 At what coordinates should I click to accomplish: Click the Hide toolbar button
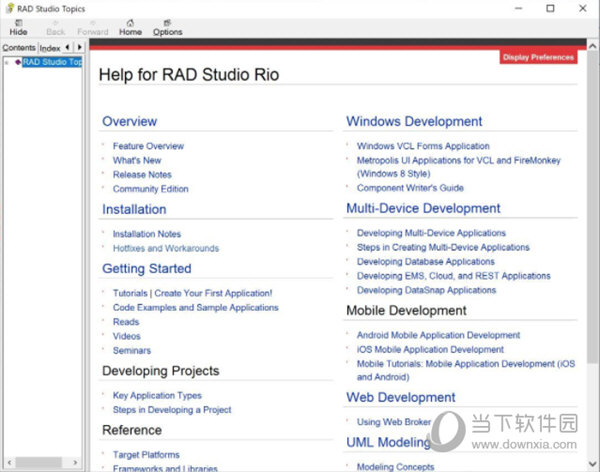18,28
